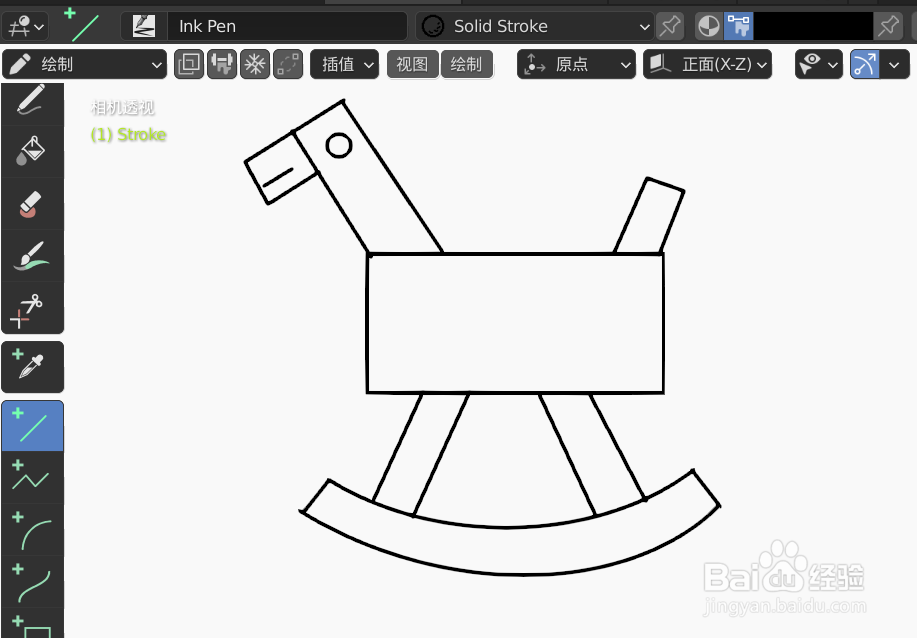Select the Draw pen tool
This screenshot has height=638, width=917.
point(32,100)
